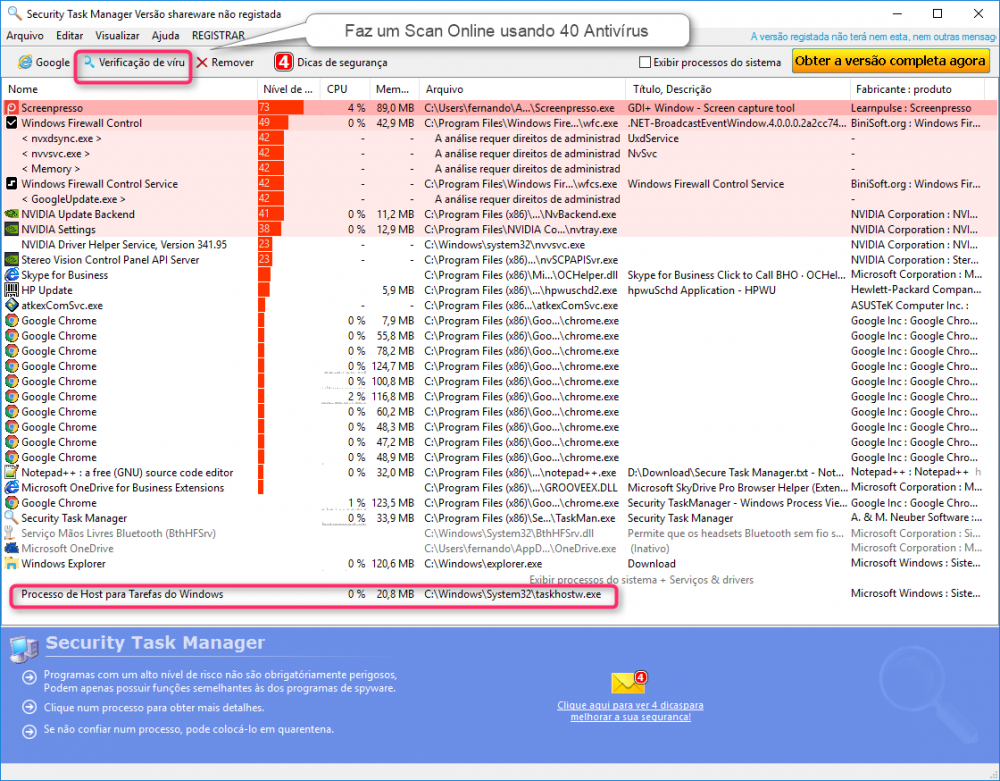Click the Notepad++ process icon
Image resolution: width=1000 pixels, height=781 pixels.
coord(9,472)
